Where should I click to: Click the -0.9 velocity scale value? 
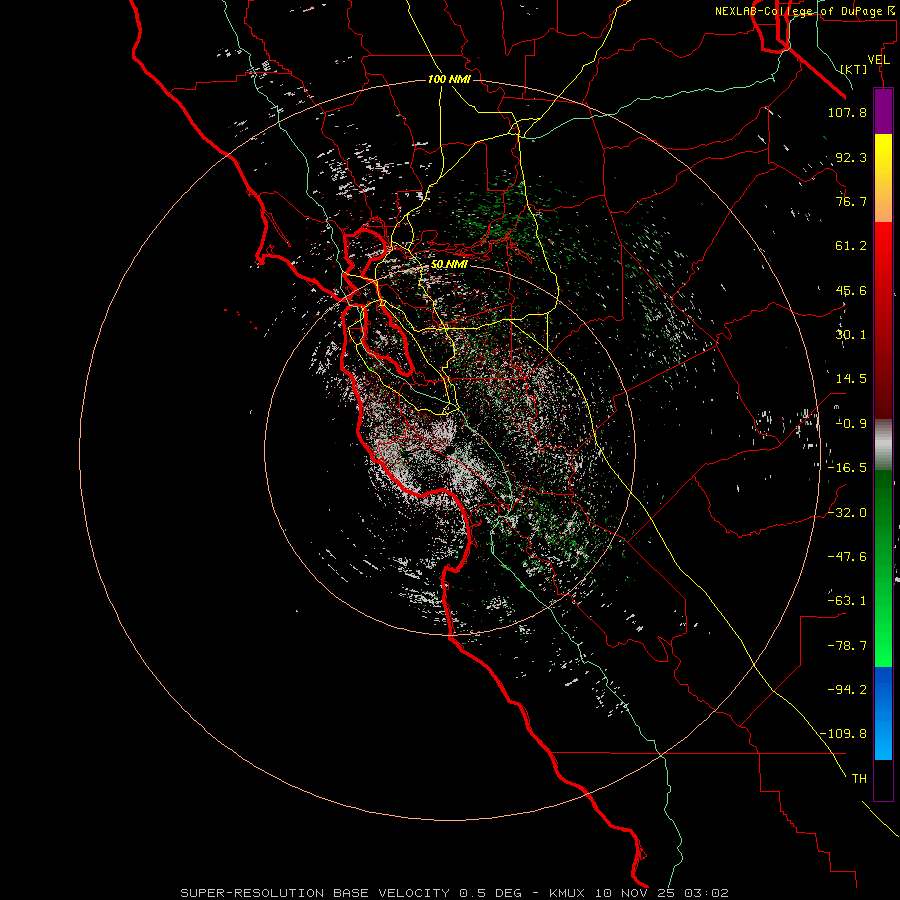(851, 424)
